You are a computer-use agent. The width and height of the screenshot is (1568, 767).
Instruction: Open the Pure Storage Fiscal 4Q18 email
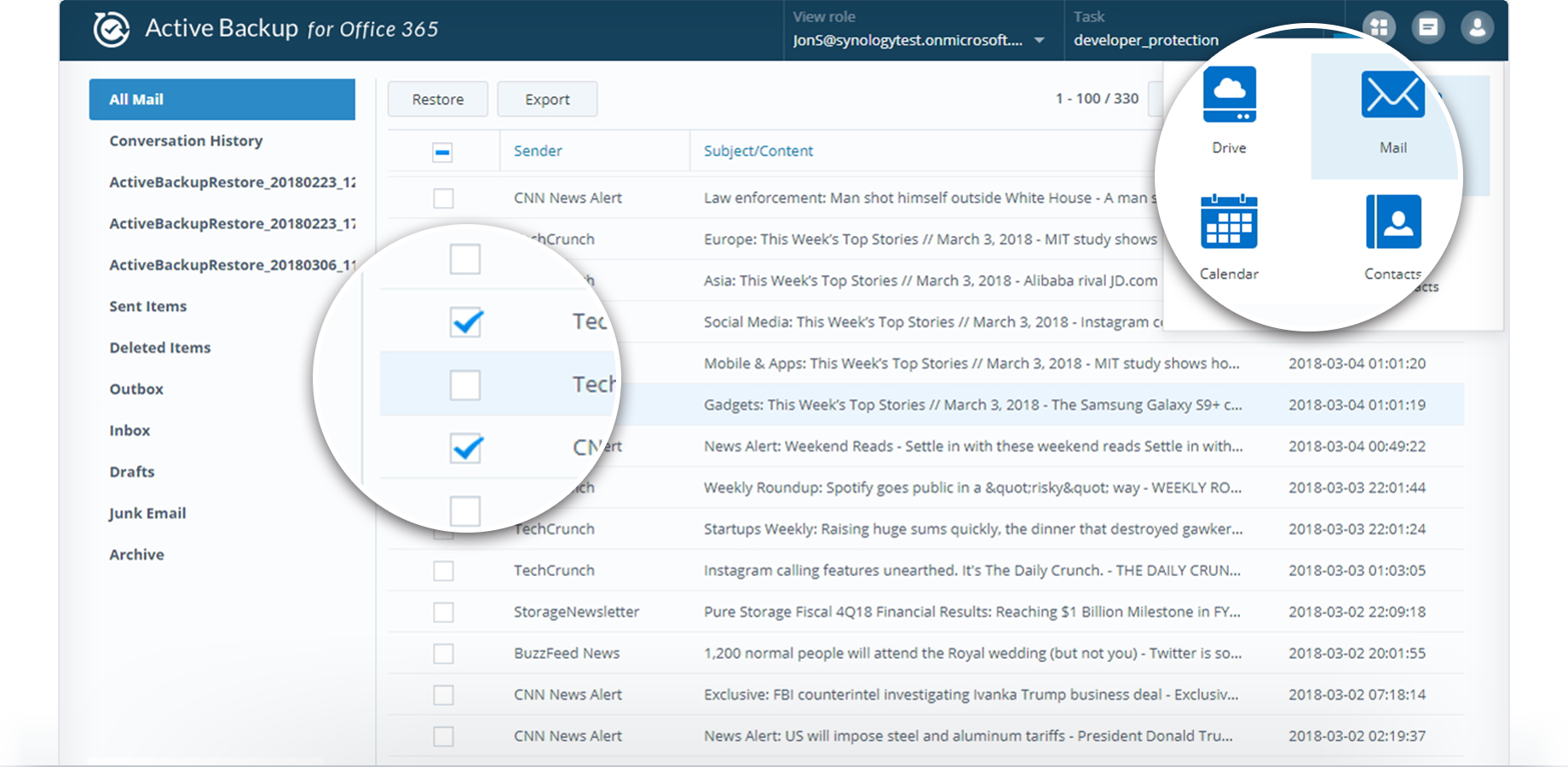point(972,612)
